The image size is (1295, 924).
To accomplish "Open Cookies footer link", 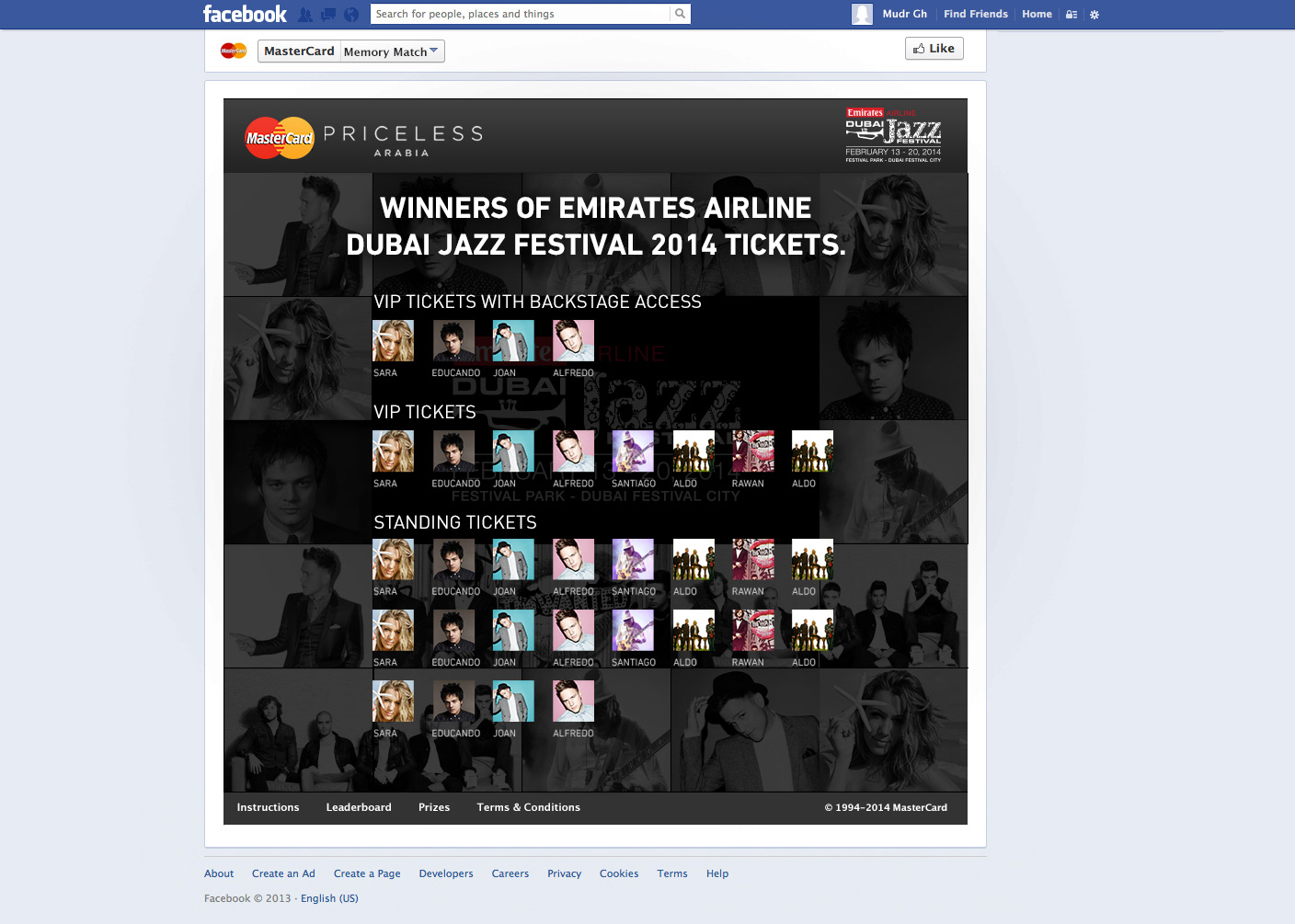I will point(619,873).
